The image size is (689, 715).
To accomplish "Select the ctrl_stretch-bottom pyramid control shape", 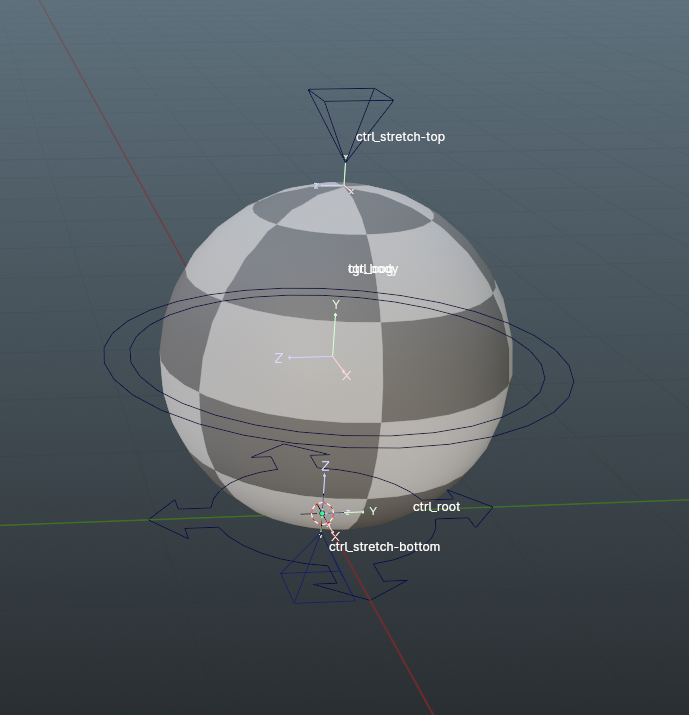I will 306,582.
